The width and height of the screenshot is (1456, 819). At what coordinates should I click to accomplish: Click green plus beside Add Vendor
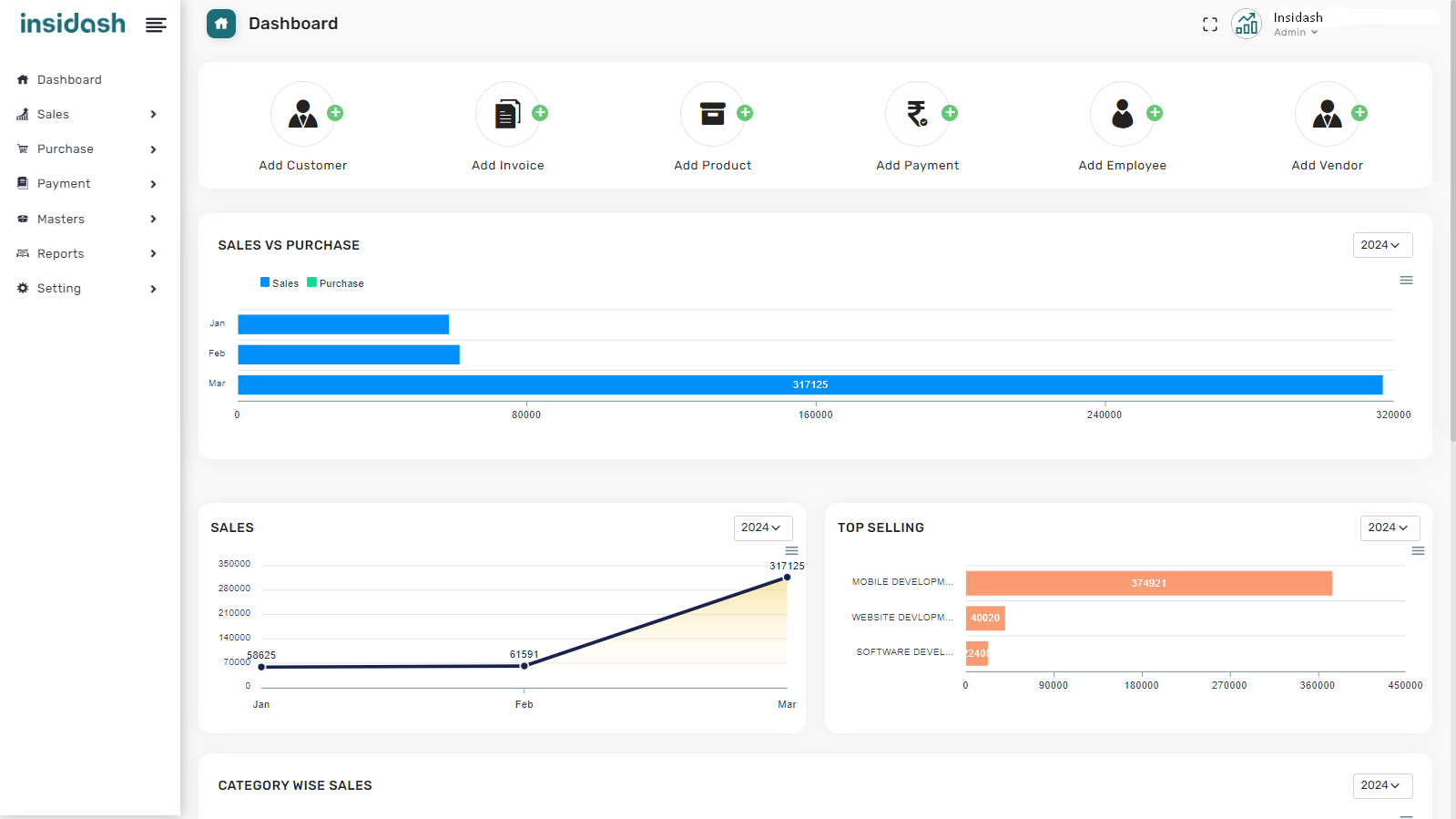click(1359, 113)
